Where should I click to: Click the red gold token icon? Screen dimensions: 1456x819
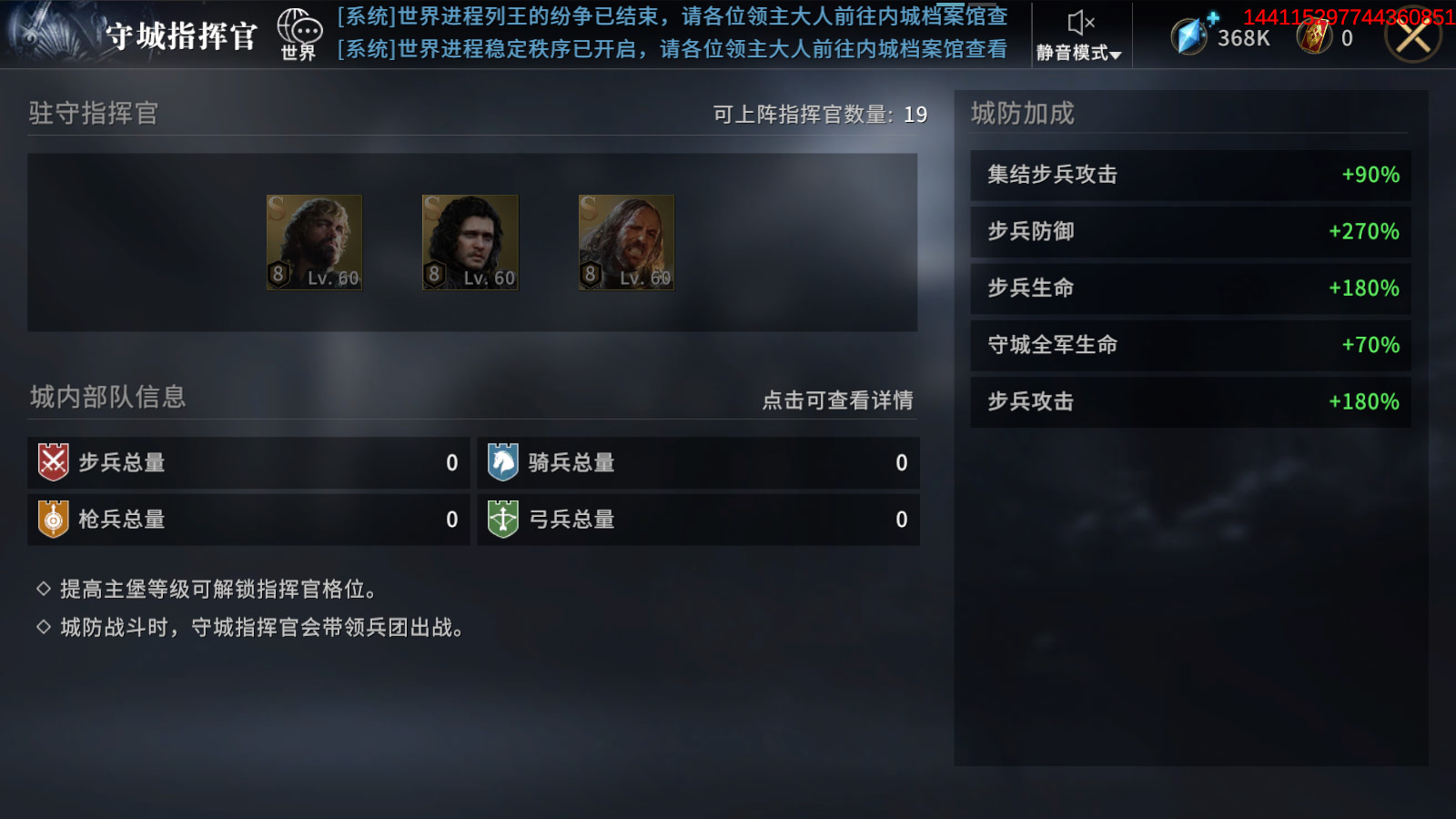point(1314,36)
